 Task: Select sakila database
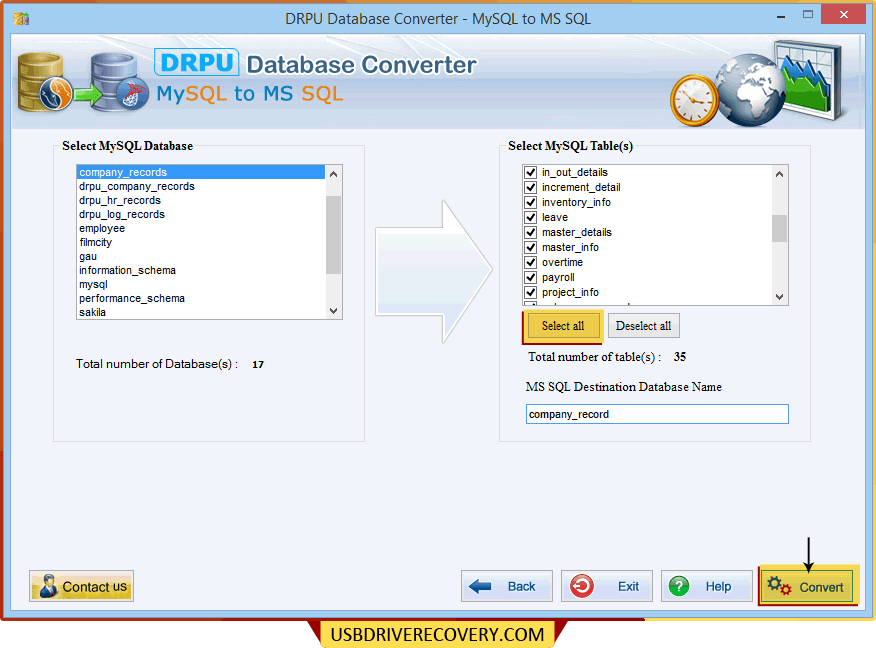click(x=201, y=312)
